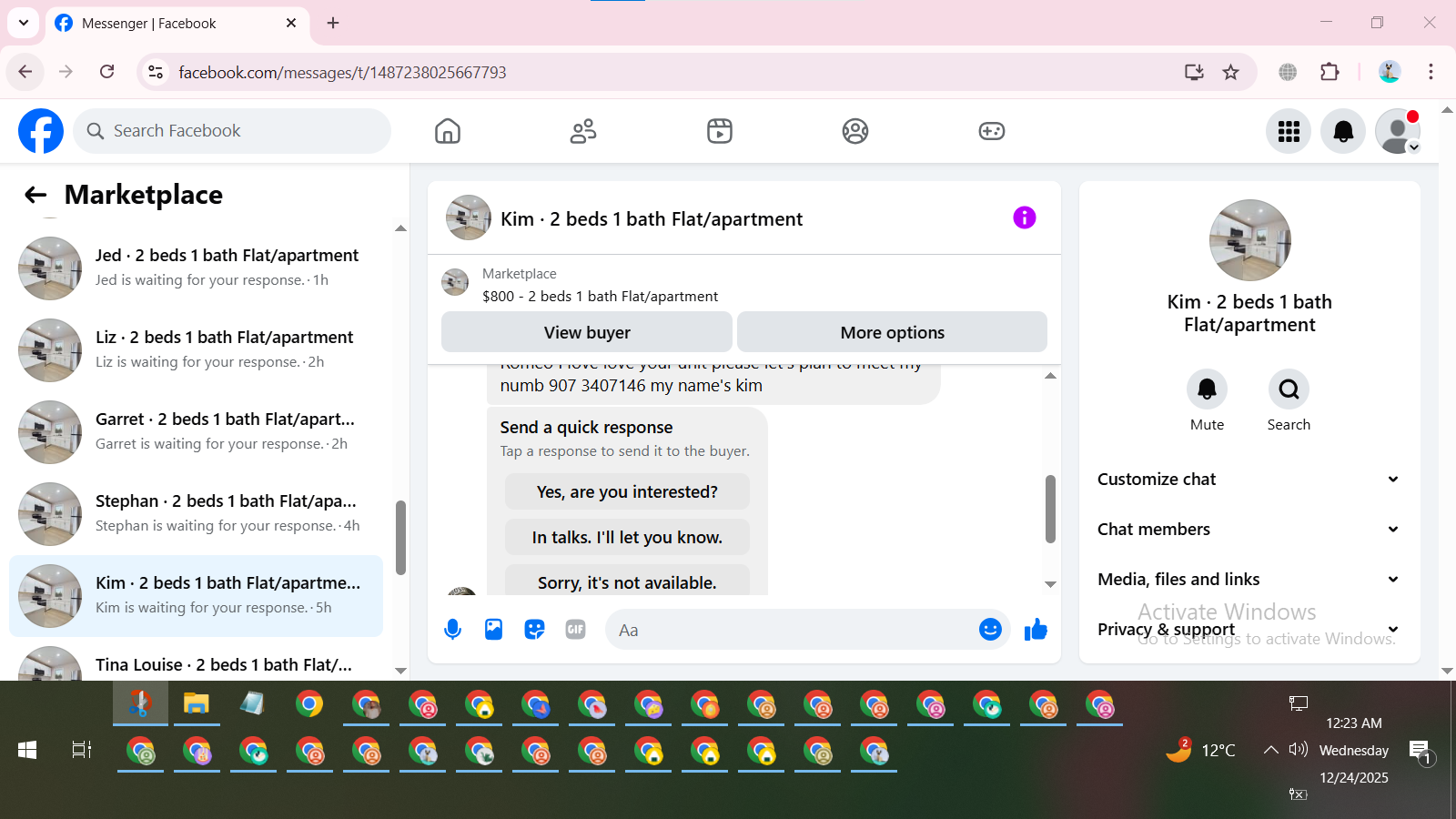The image size is (1456, 819).
Task: Open the GIF picker
Action: tap(575, 630)
